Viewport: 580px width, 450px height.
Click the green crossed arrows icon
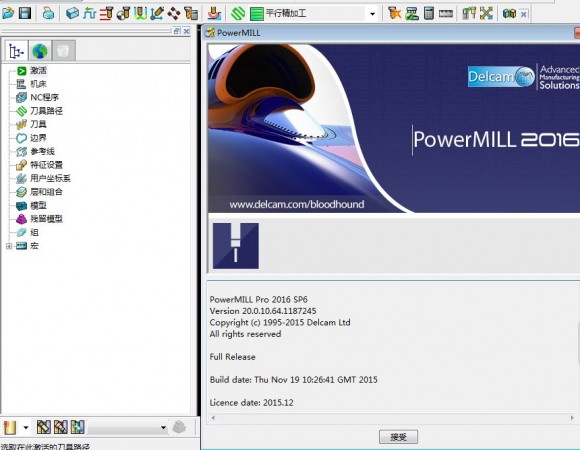tap(486, 14)
